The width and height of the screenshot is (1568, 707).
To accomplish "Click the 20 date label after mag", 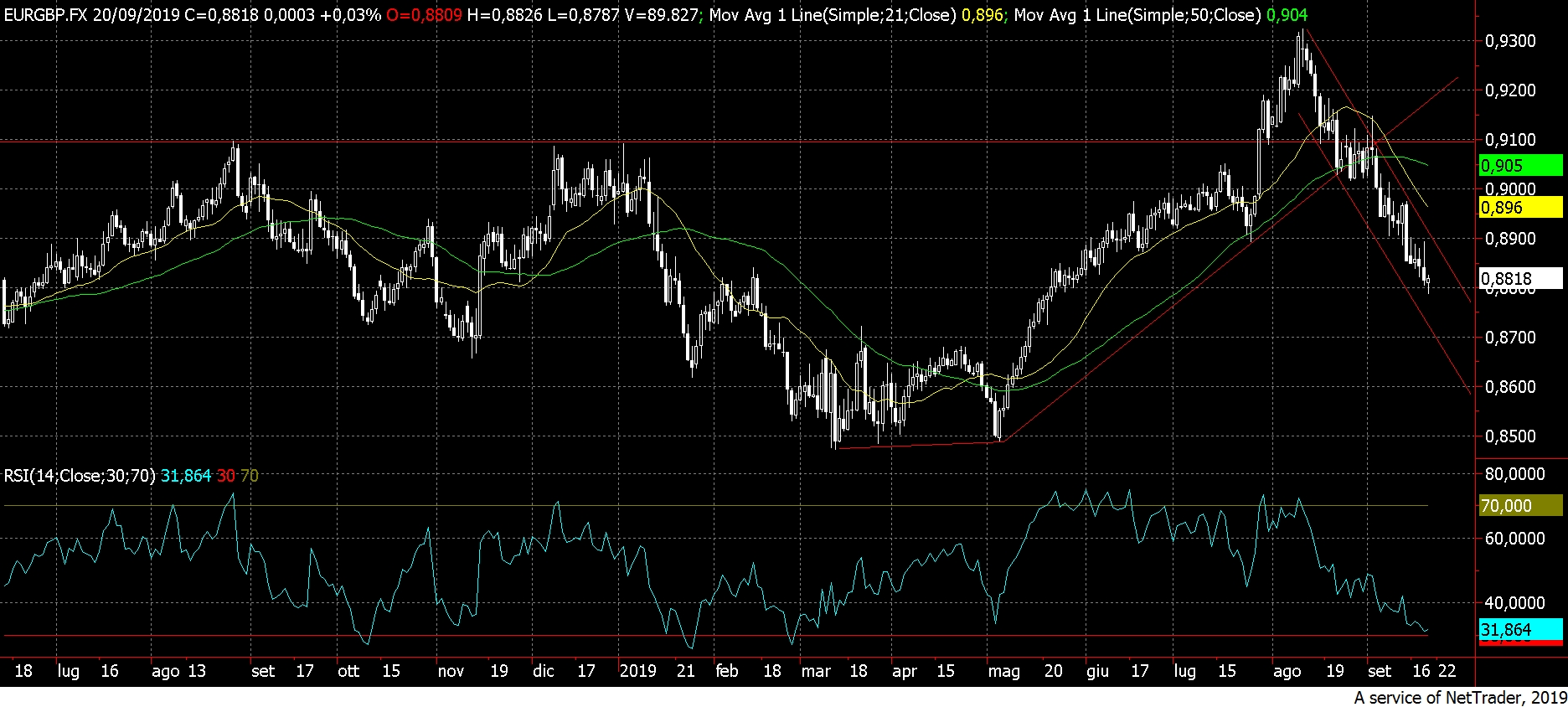I will 1053,671.
